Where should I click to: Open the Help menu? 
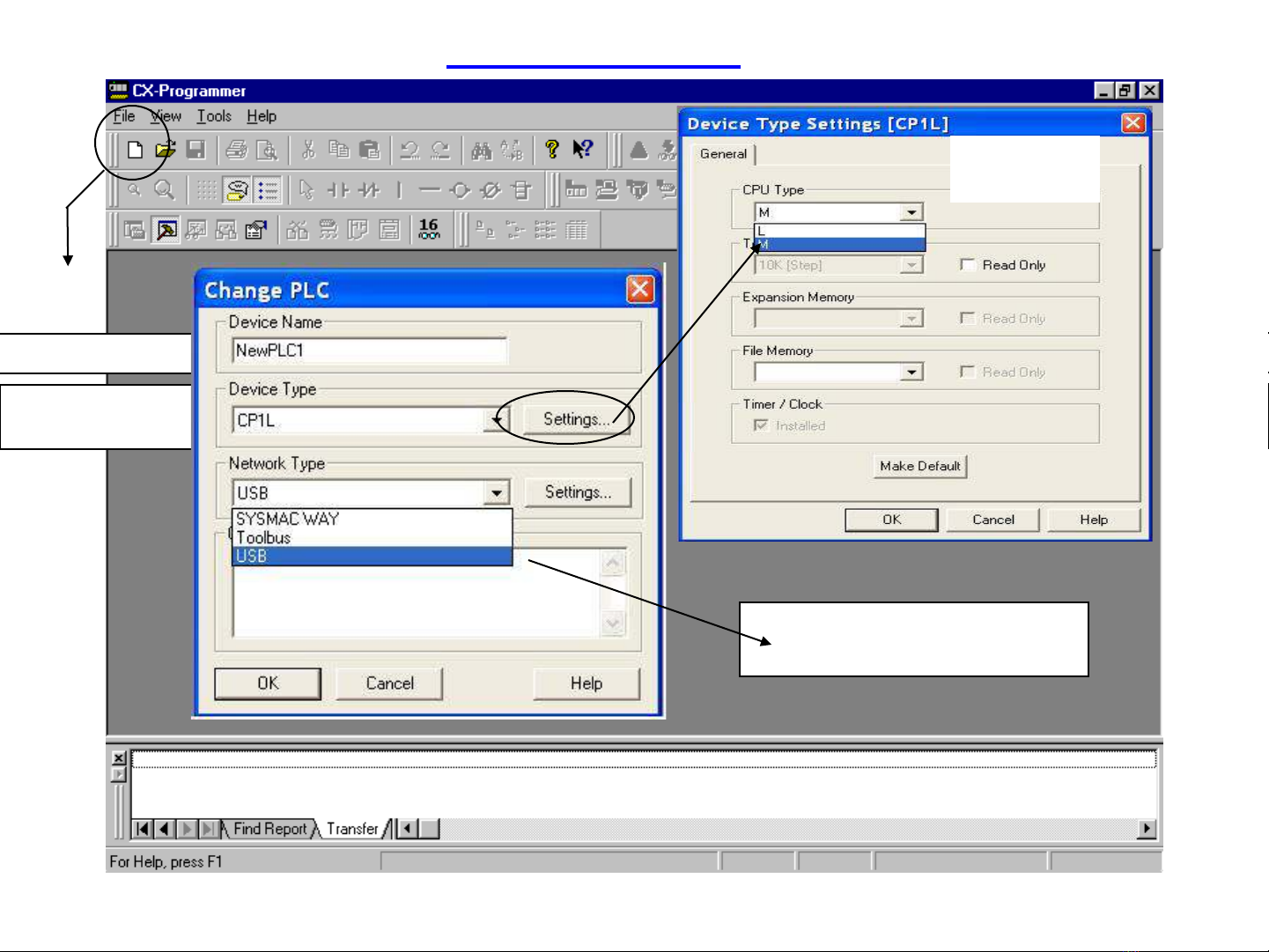262,116
